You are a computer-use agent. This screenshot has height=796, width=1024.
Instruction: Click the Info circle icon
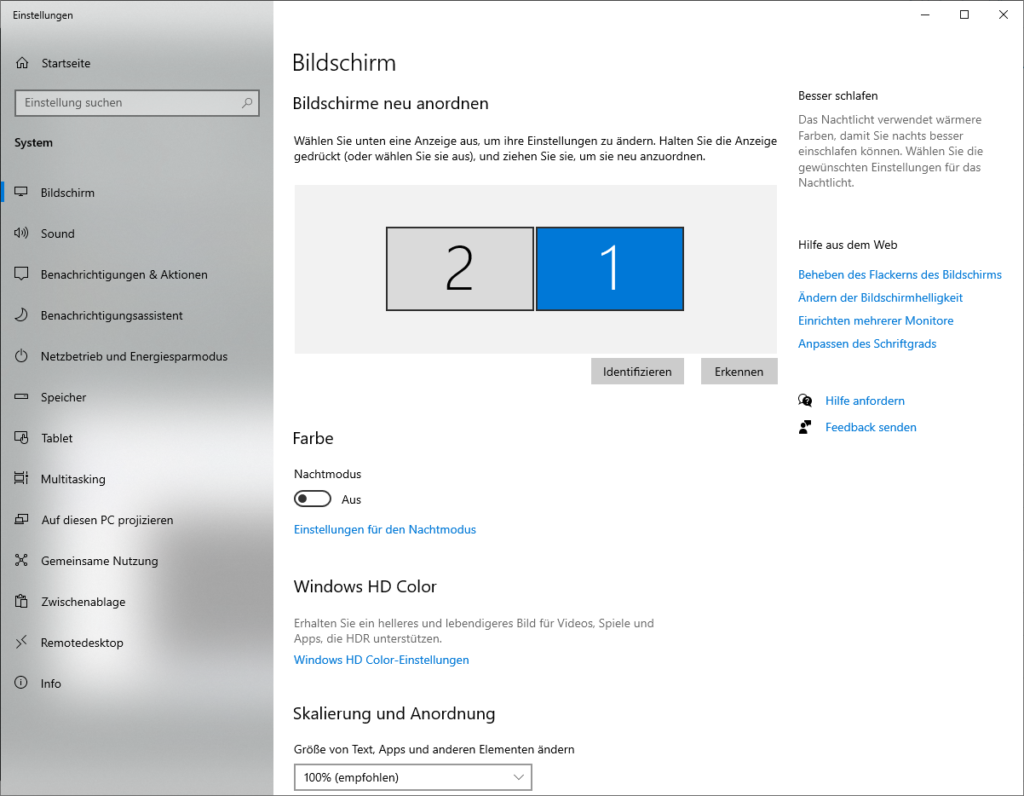(22, 683)
